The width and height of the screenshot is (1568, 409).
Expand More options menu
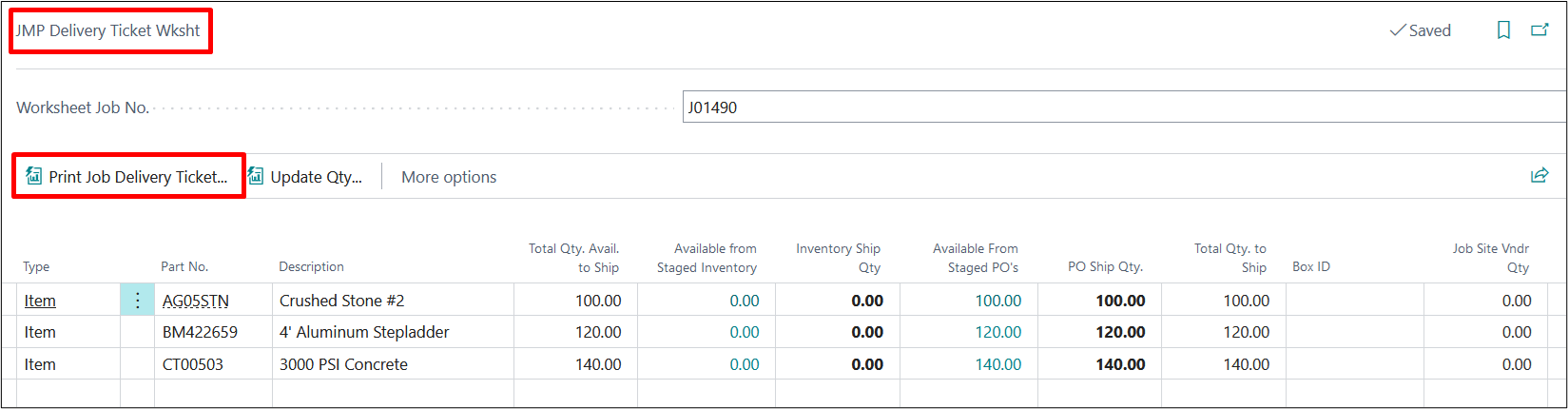coord(449,177)
